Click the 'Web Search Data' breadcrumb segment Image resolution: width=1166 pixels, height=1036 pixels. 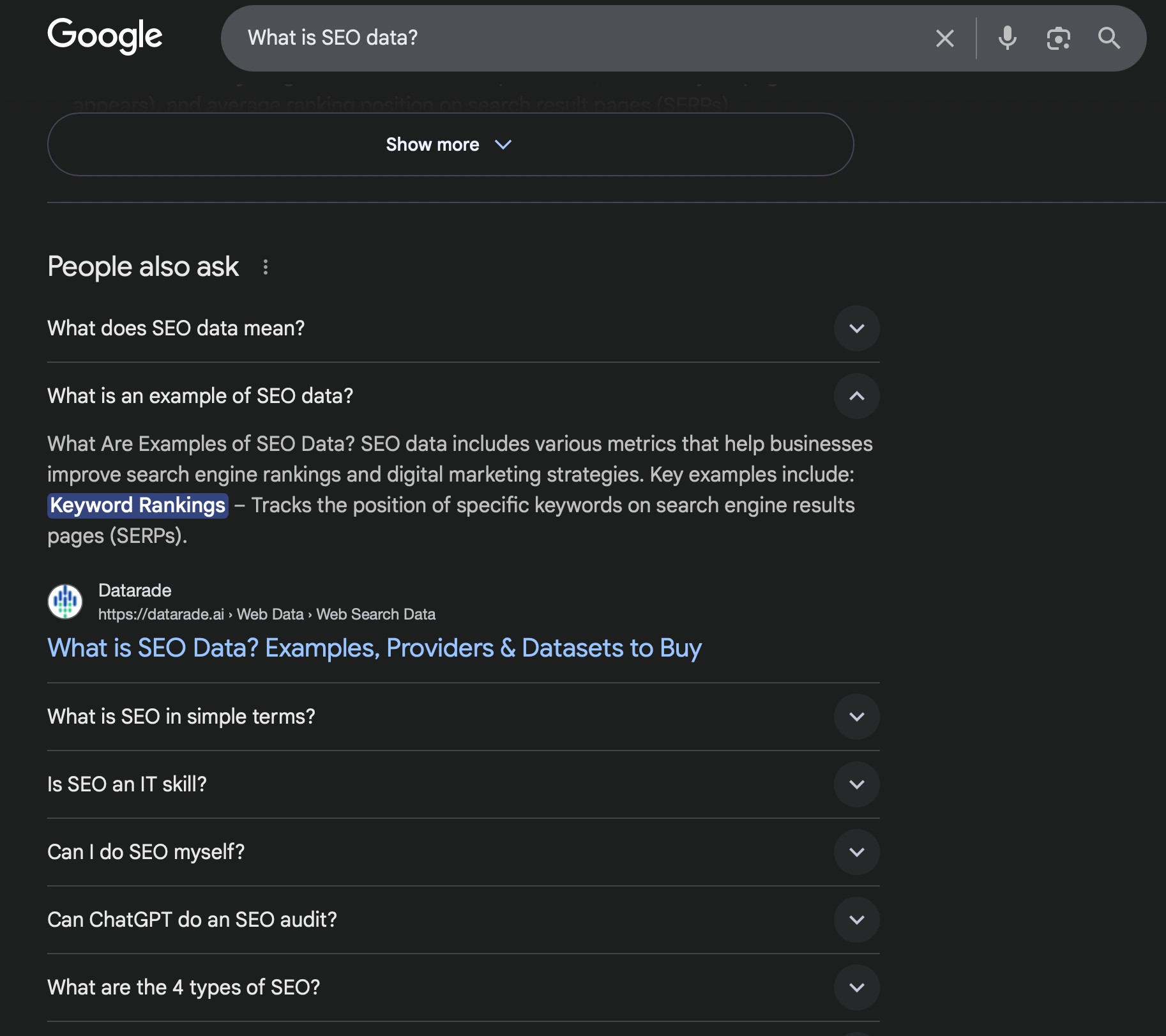click(x=376, y=614)
